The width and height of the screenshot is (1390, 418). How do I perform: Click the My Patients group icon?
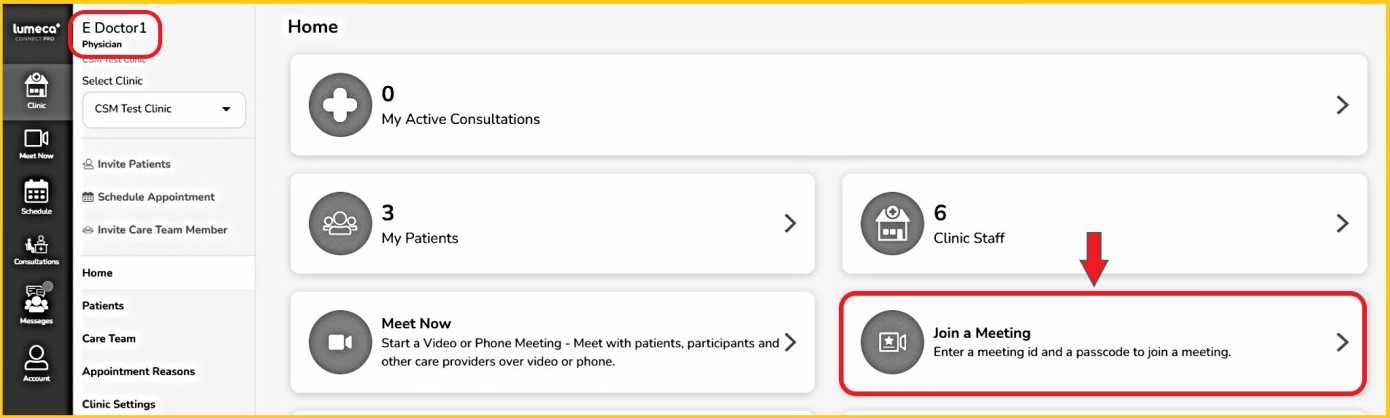click(x=339, y=224)
